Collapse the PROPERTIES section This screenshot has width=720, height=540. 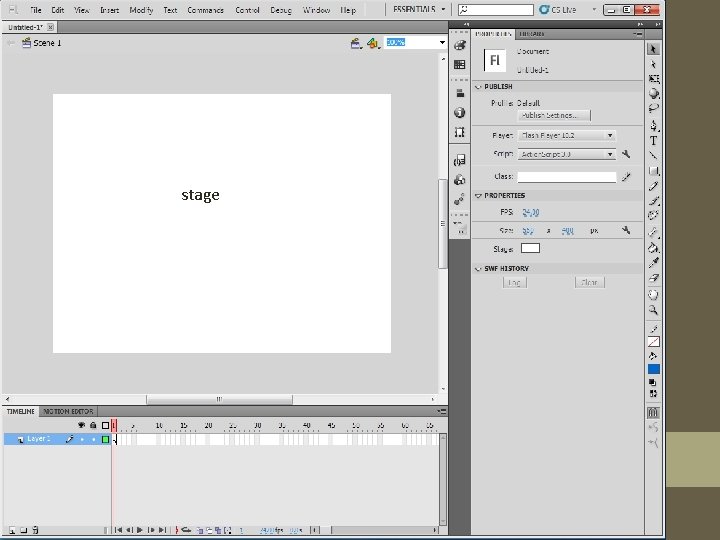(478, 196)
